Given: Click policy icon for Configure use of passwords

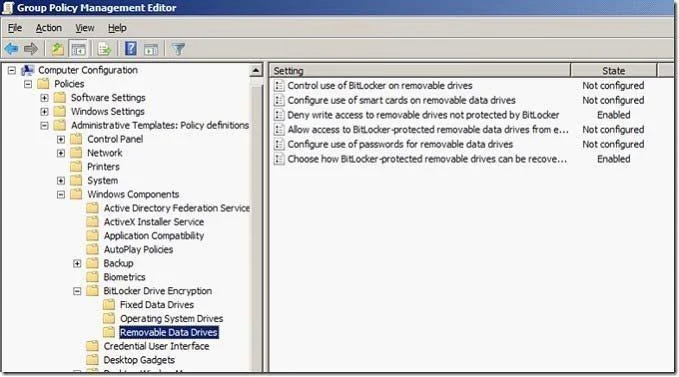Looking at the screenshot, I should click(x=279, y=145).
